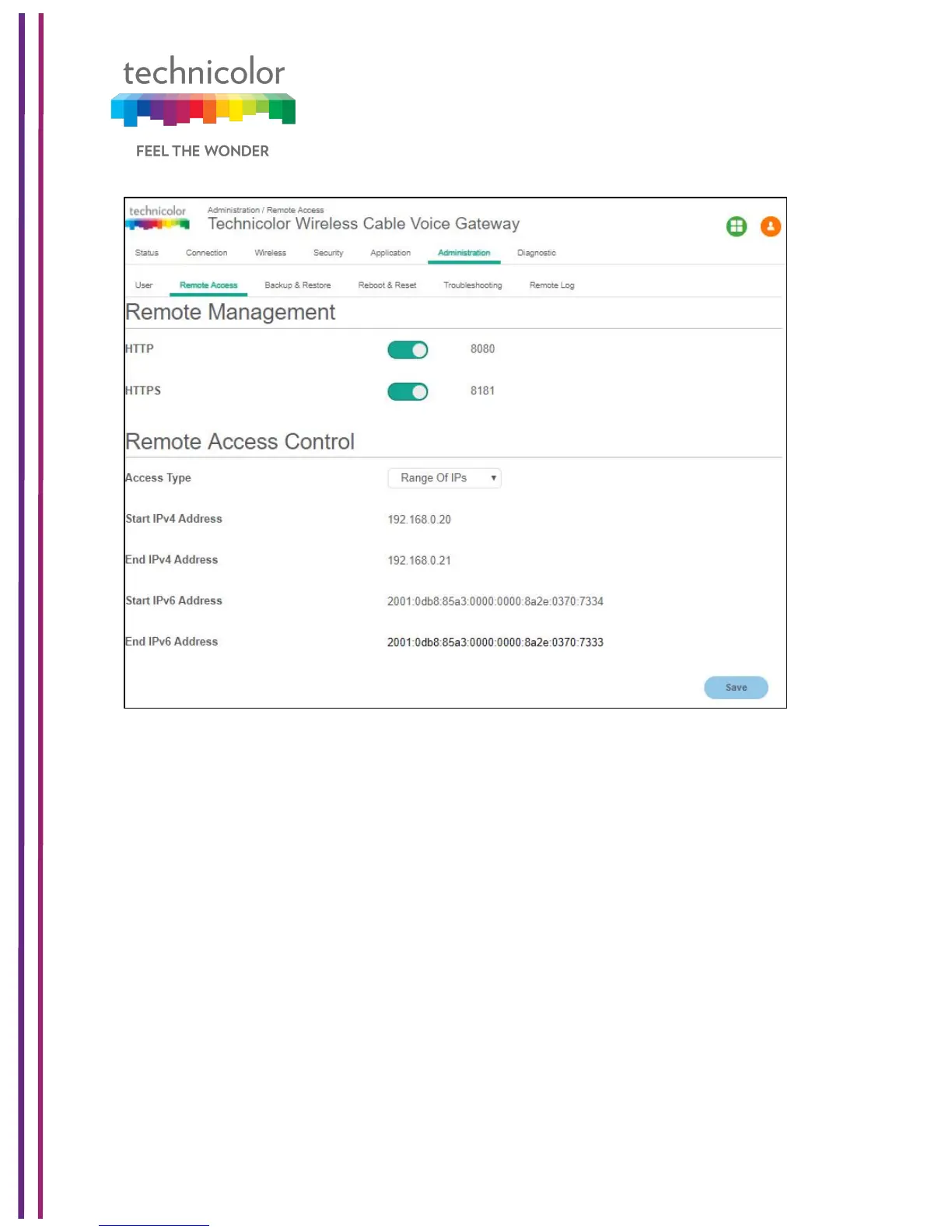Open the orange user profile icon
The height and width of the screenshot is (1232, 952).
pos(770,226)
